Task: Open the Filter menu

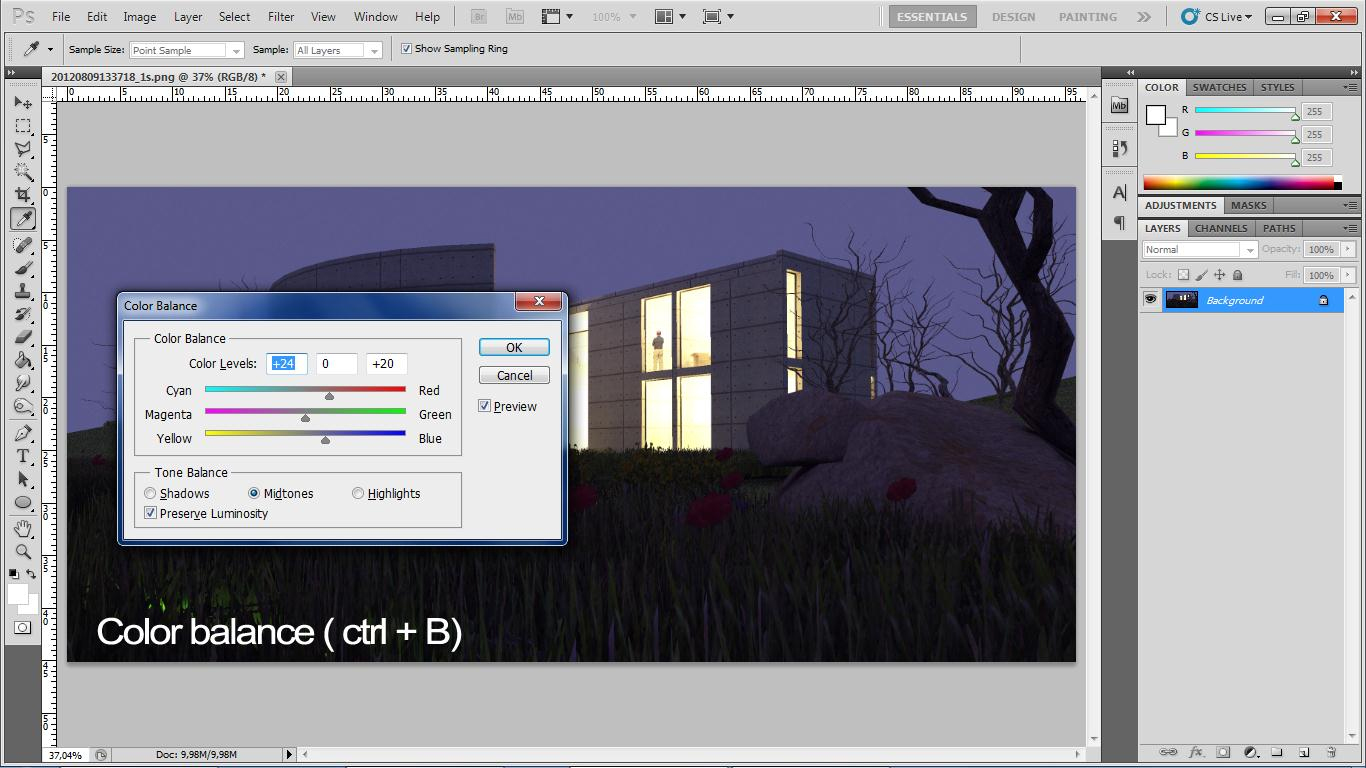Action: tap(281, 17)
